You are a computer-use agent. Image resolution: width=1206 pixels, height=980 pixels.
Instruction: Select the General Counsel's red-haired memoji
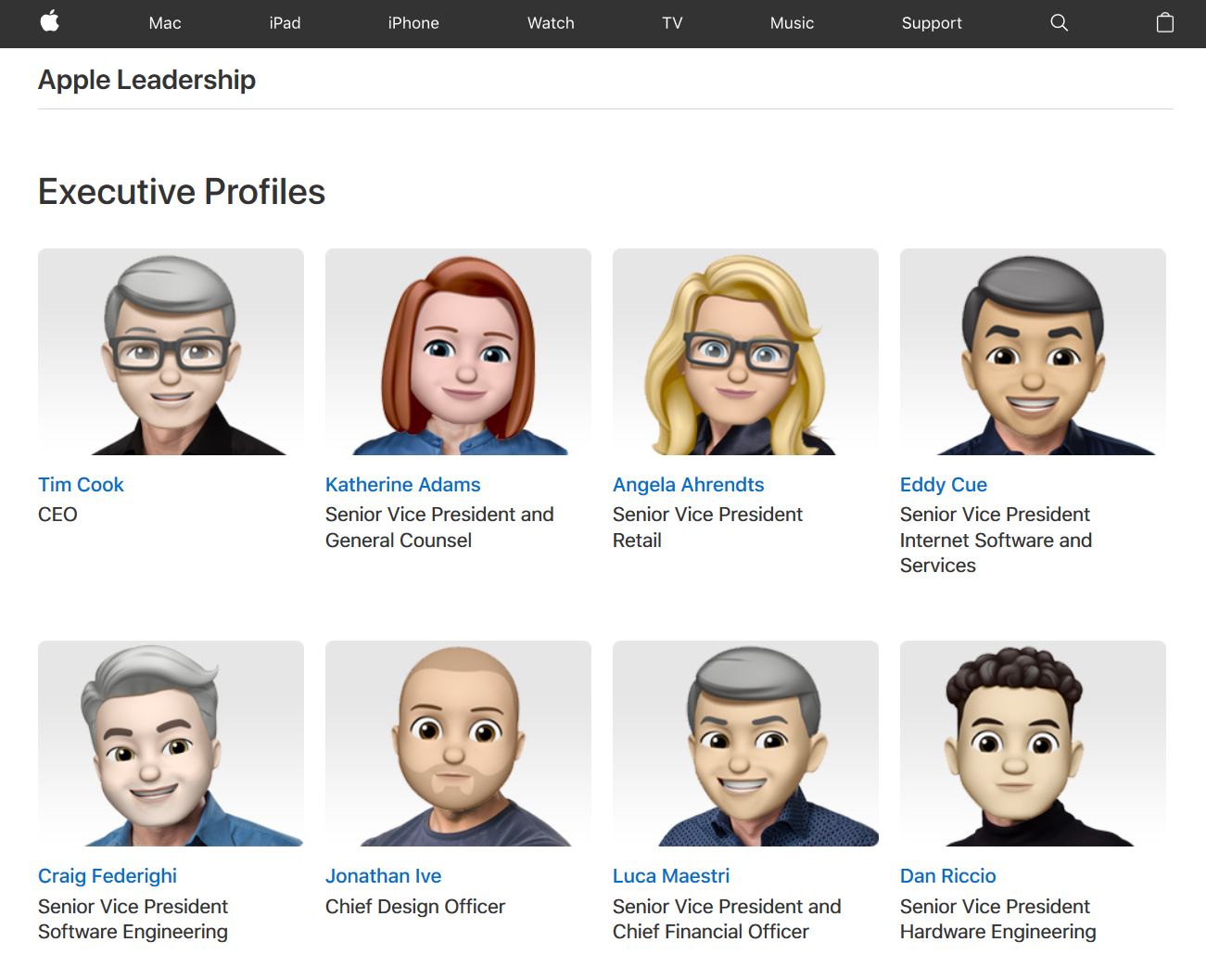458,352
